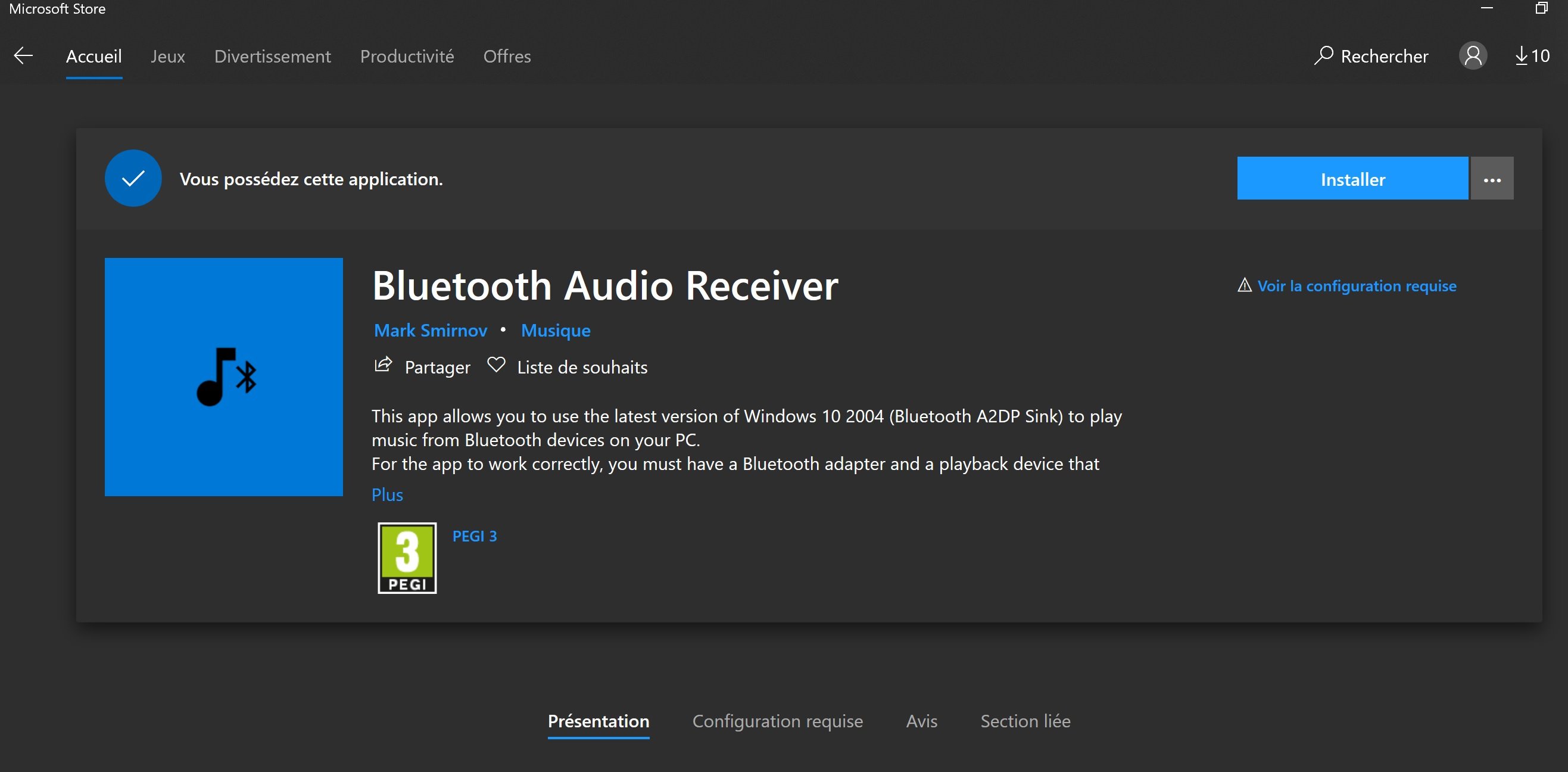
Task: Add app to Liste de souhaits via heart icon
Action: click(x=496, y=365)
